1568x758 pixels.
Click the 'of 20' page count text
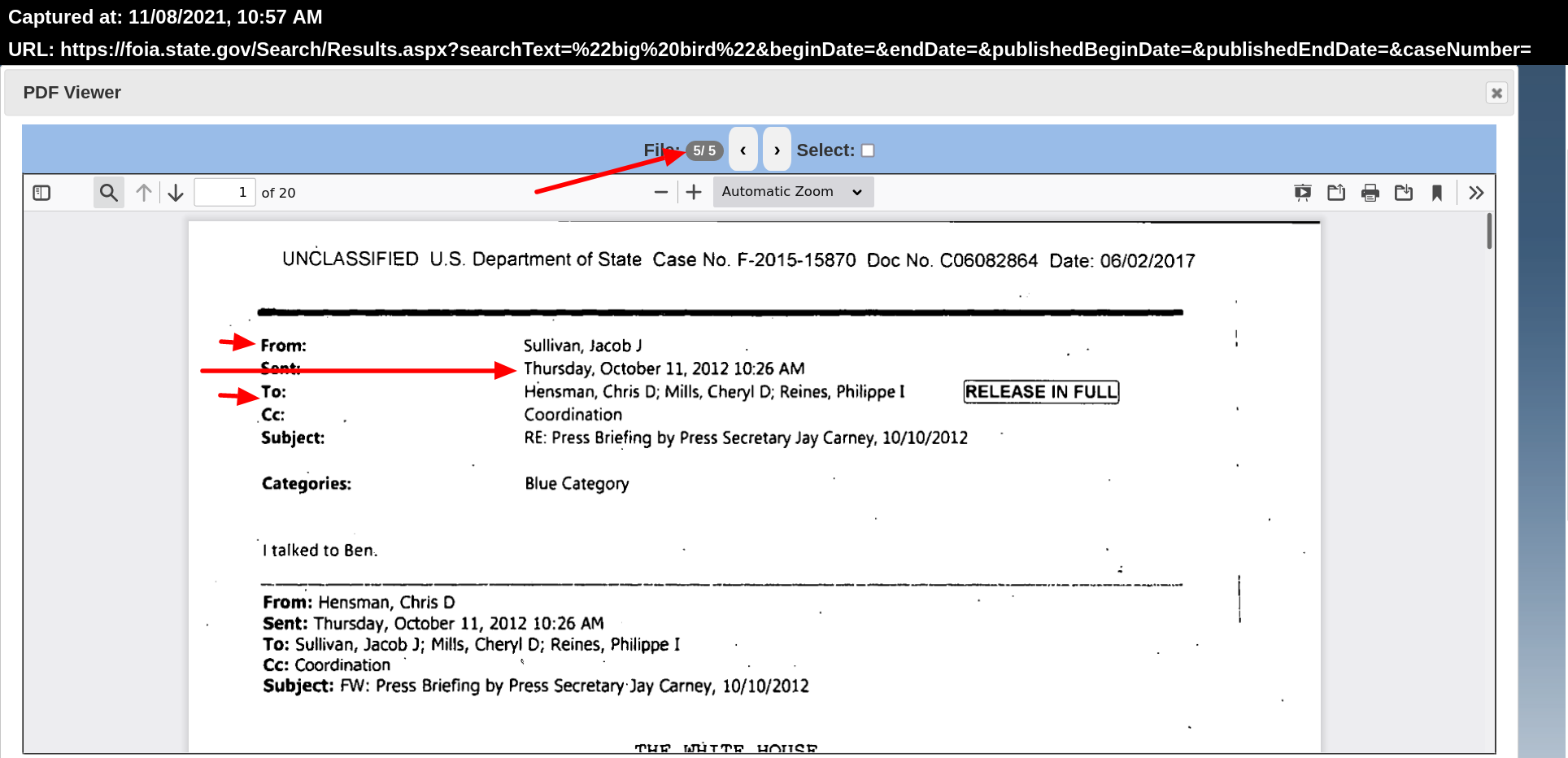[278, 193]
